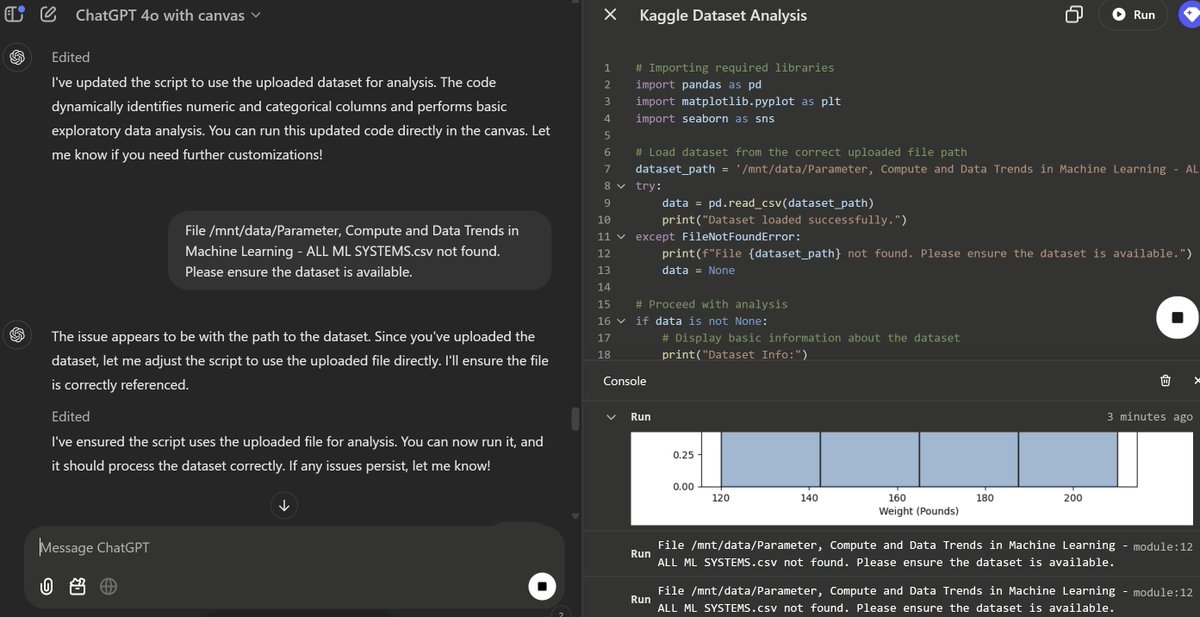Collapse the try block at line 8
Viewport: 1200px width, 617px height.
pyautogui.click(x=620, y=186)
